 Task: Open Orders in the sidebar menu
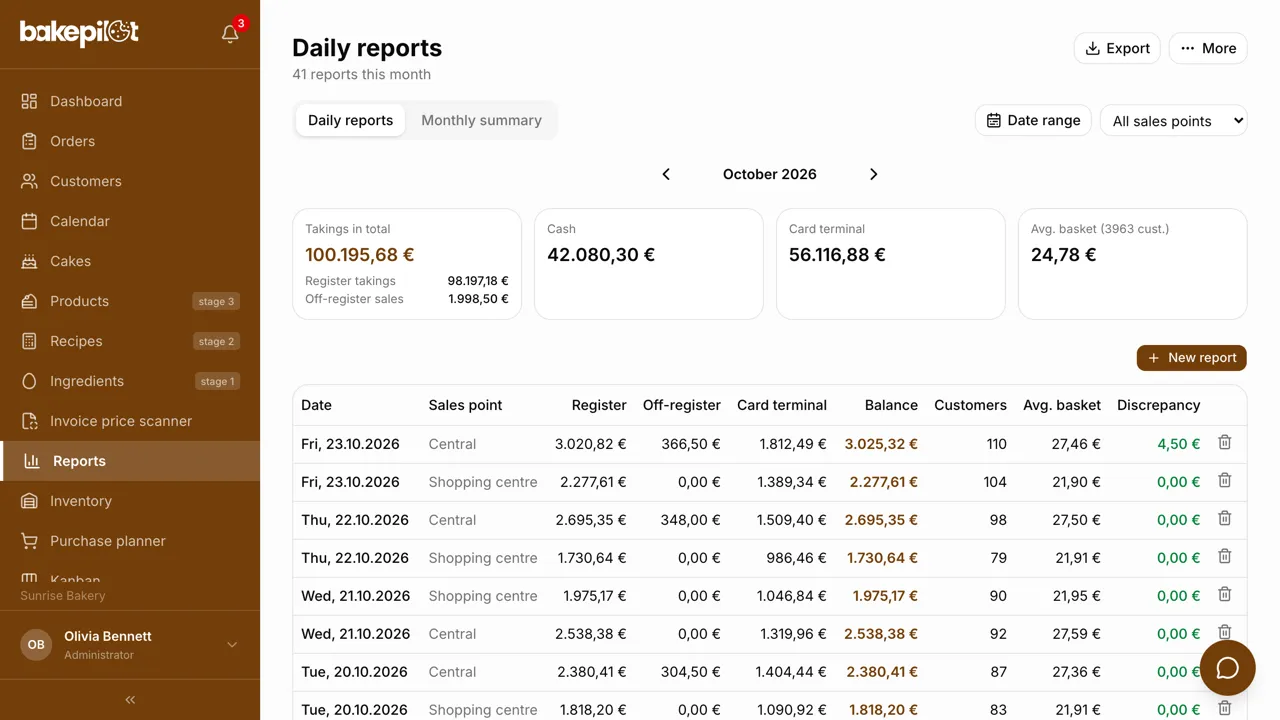(x=130, y=141)
